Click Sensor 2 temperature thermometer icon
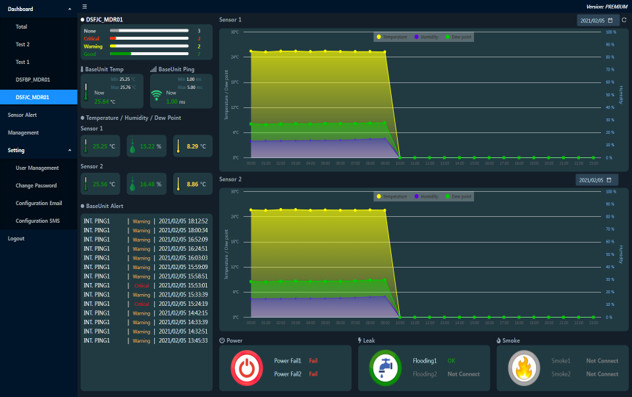Image resolution: width=632 pixels, height=397 pixels. [85, 184]
